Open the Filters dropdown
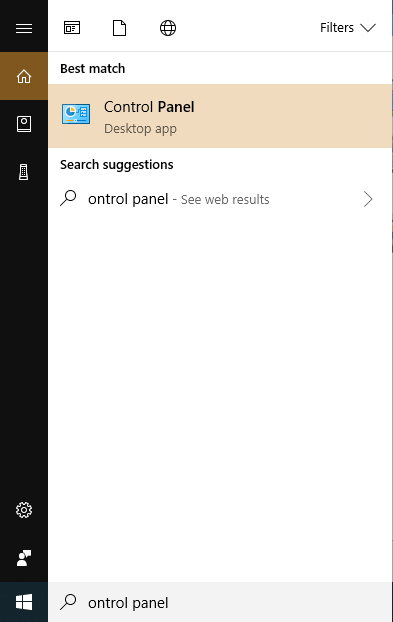 348,28
